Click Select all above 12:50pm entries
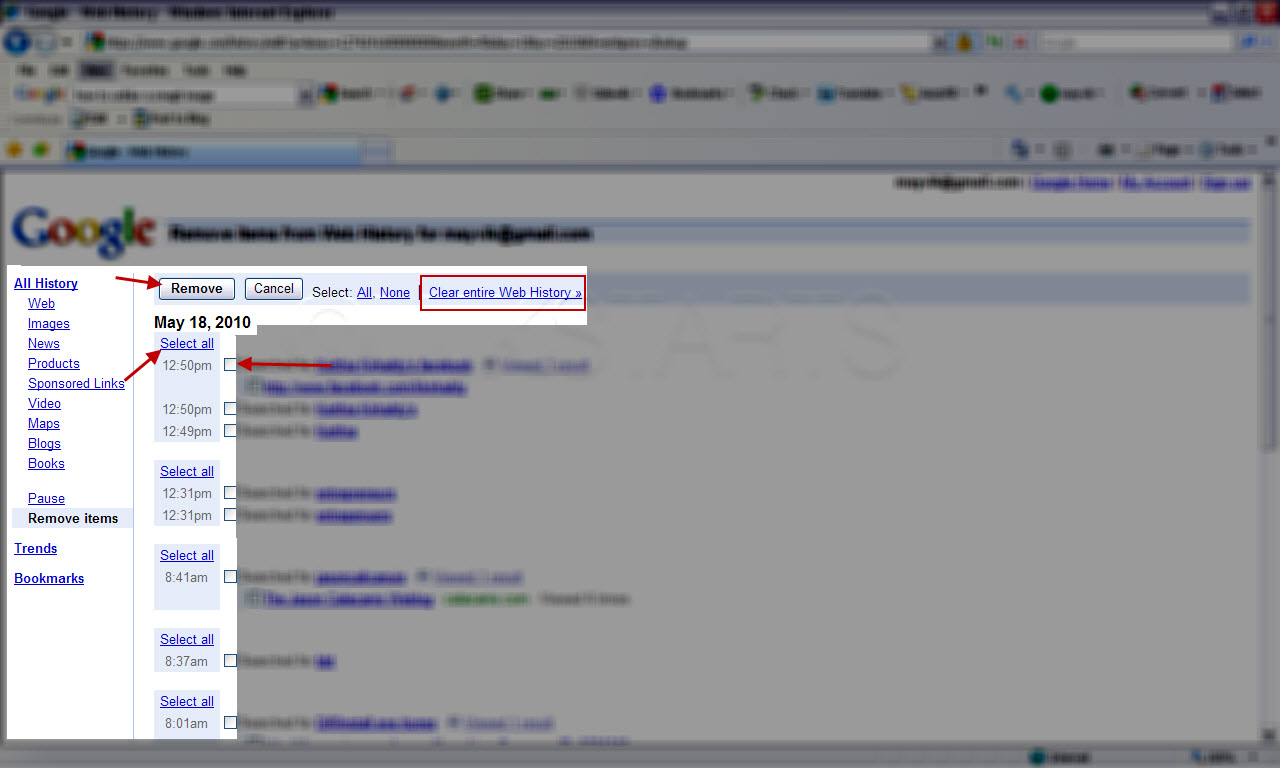The image size is (1280, 768). pos(187,344)
